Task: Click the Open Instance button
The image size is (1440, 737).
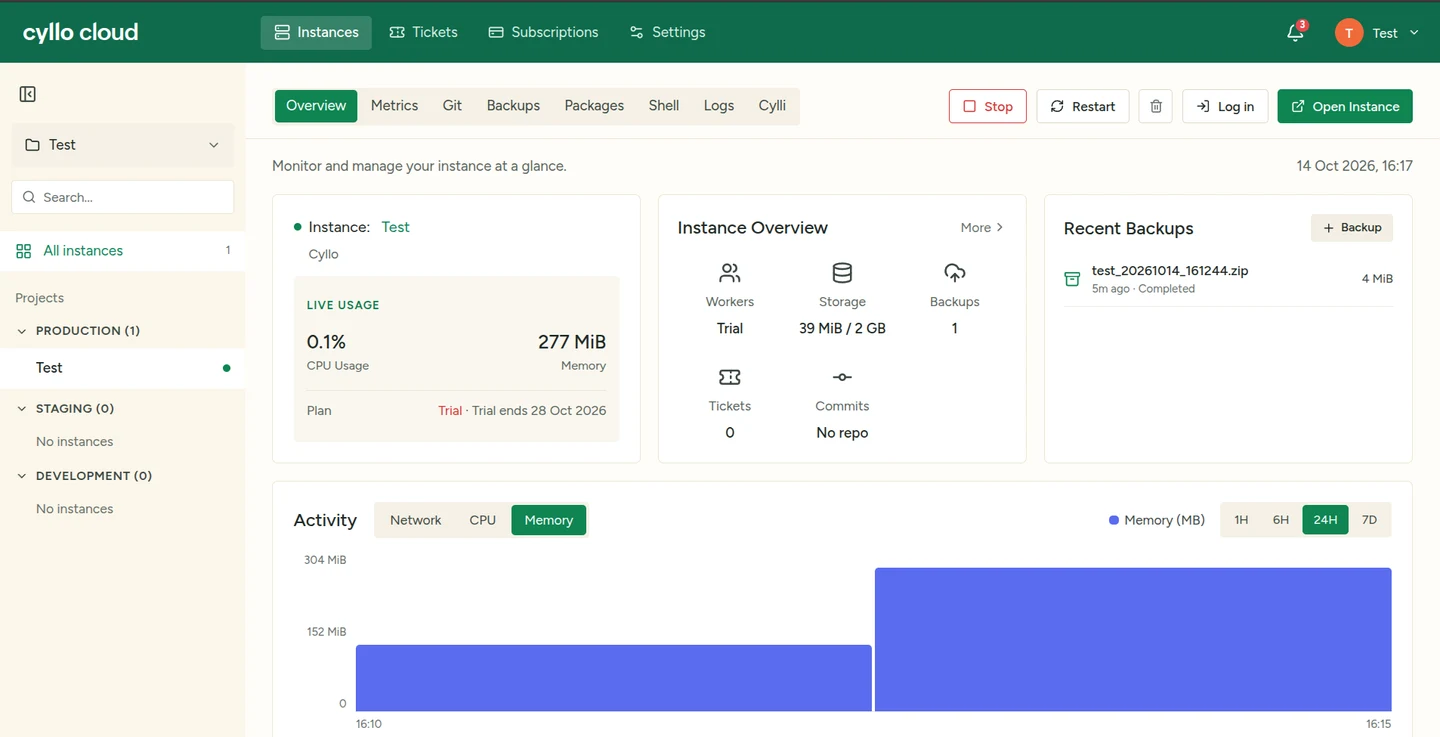Action: [1345, 106]
